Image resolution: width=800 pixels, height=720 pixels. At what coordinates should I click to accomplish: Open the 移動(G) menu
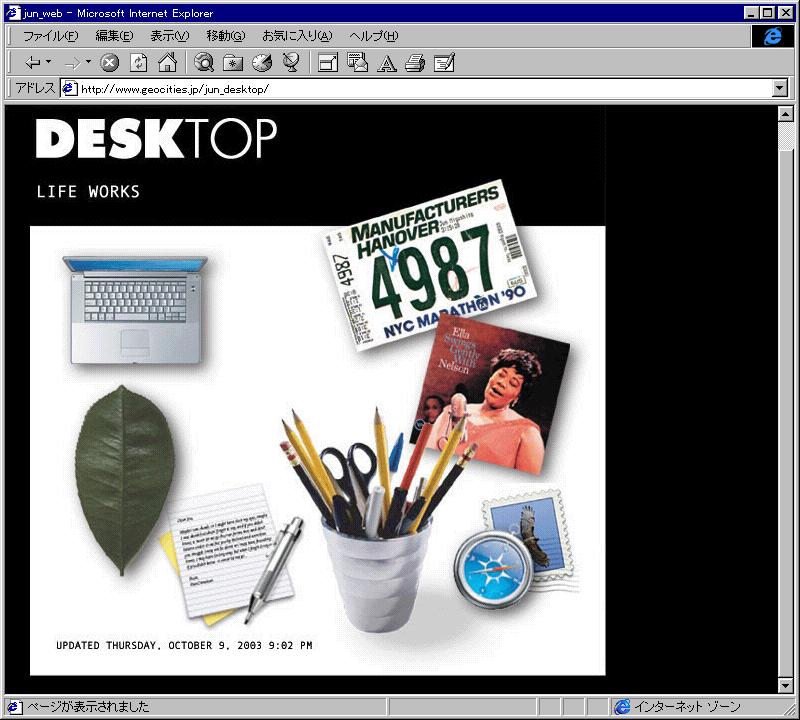[226, 36]
